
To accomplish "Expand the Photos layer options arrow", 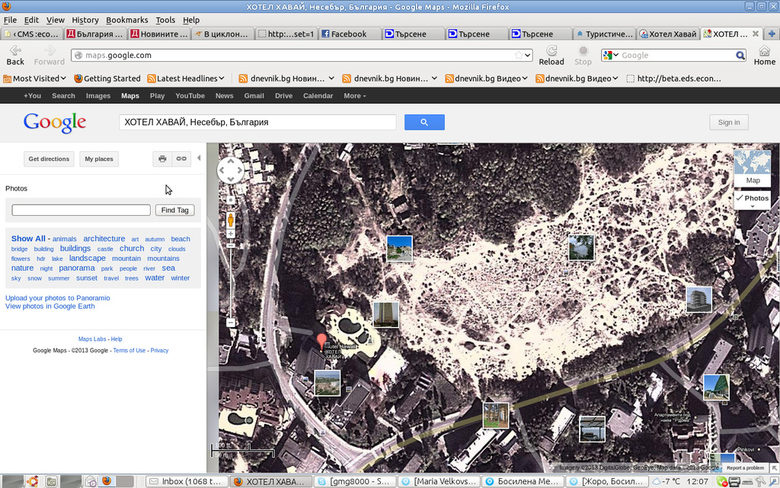I will click(752, 206).
